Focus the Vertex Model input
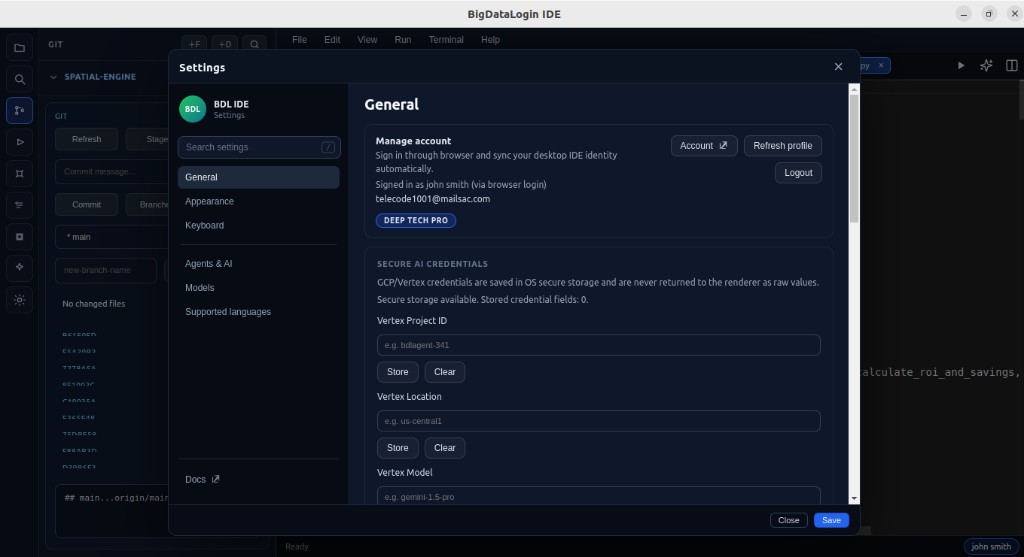The width and height of the screenshot is (1024, 557). pyautogui.click(x=599, y=496)
